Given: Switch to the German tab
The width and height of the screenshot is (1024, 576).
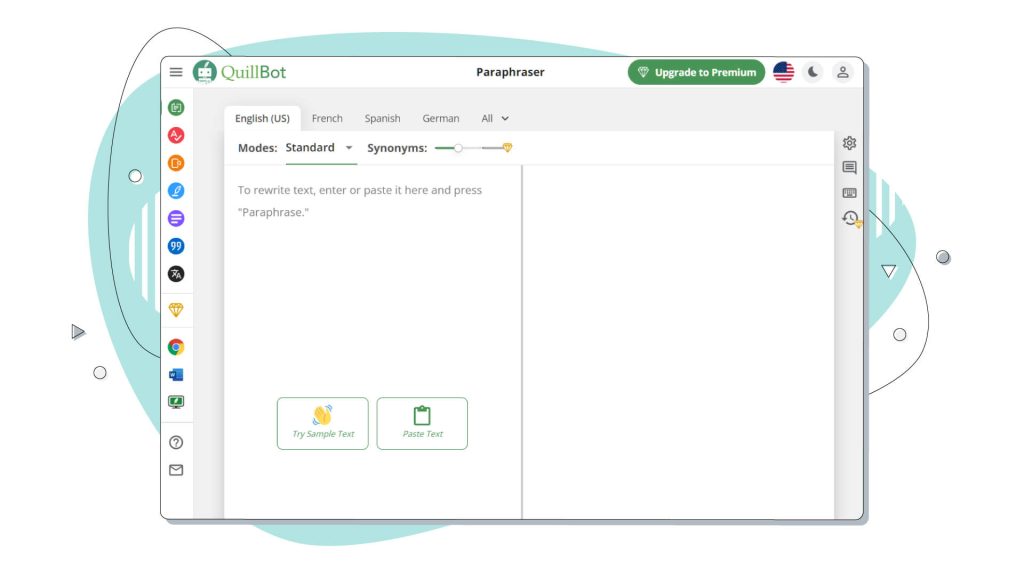Looking at the screenshot, I should click(x=440, y=118).
